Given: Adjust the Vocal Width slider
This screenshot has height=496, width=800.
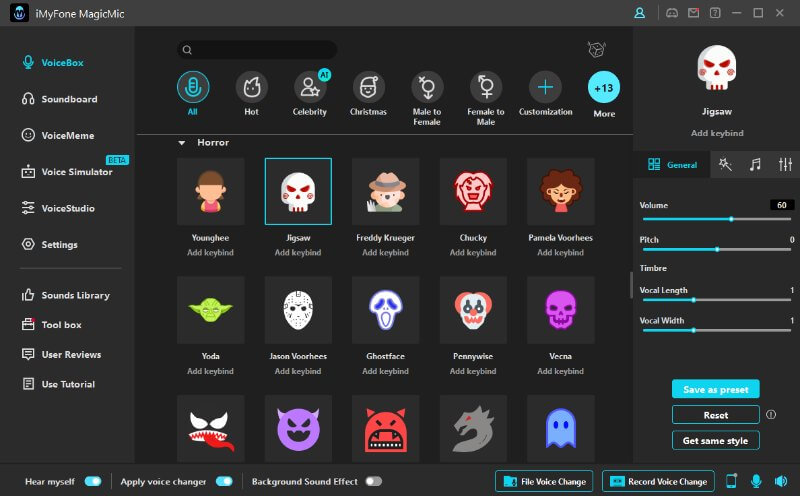Looking at the screenshot, I should 716,331.
